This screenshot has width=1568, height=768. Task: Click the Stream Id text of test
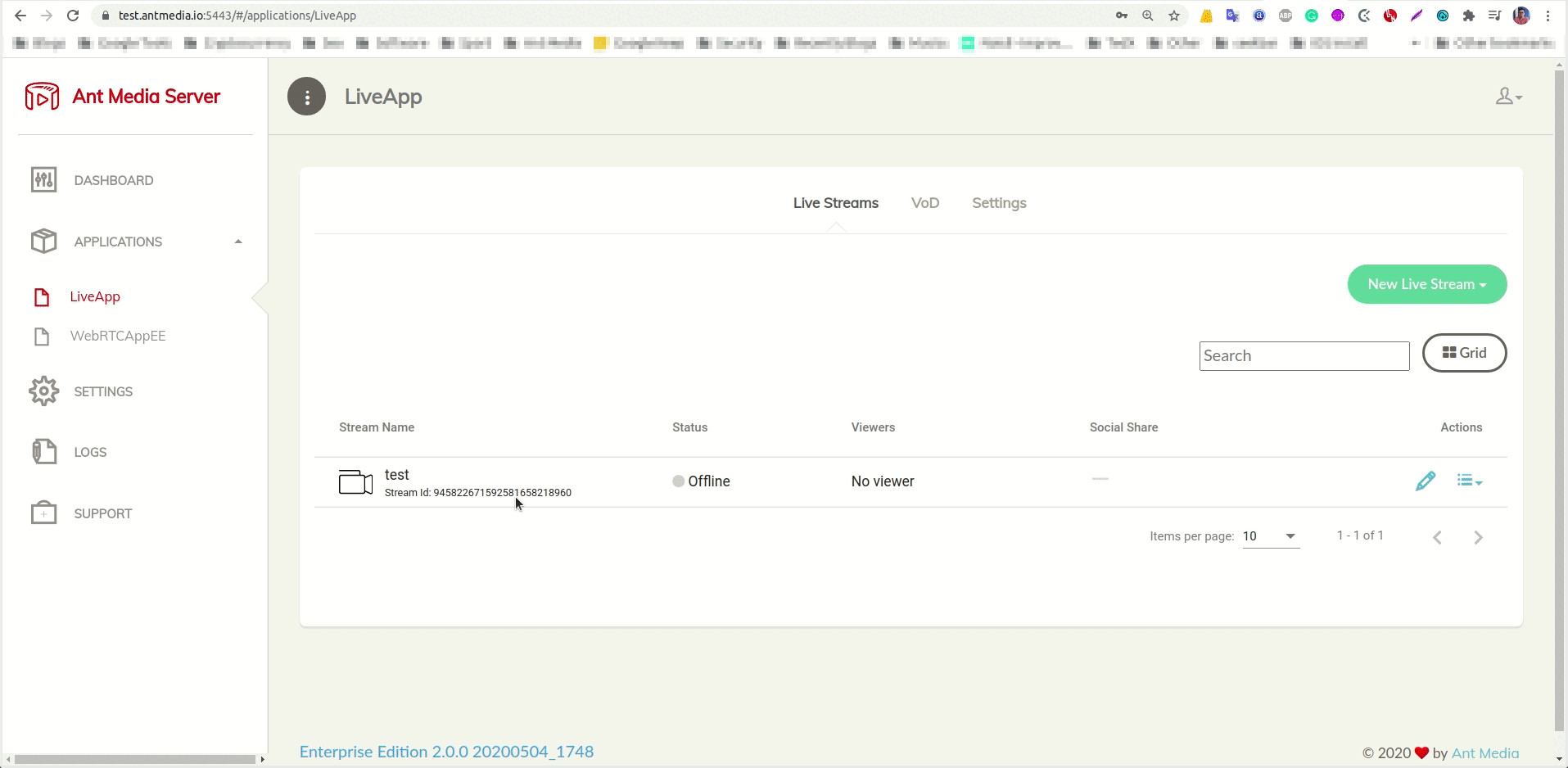477,493
